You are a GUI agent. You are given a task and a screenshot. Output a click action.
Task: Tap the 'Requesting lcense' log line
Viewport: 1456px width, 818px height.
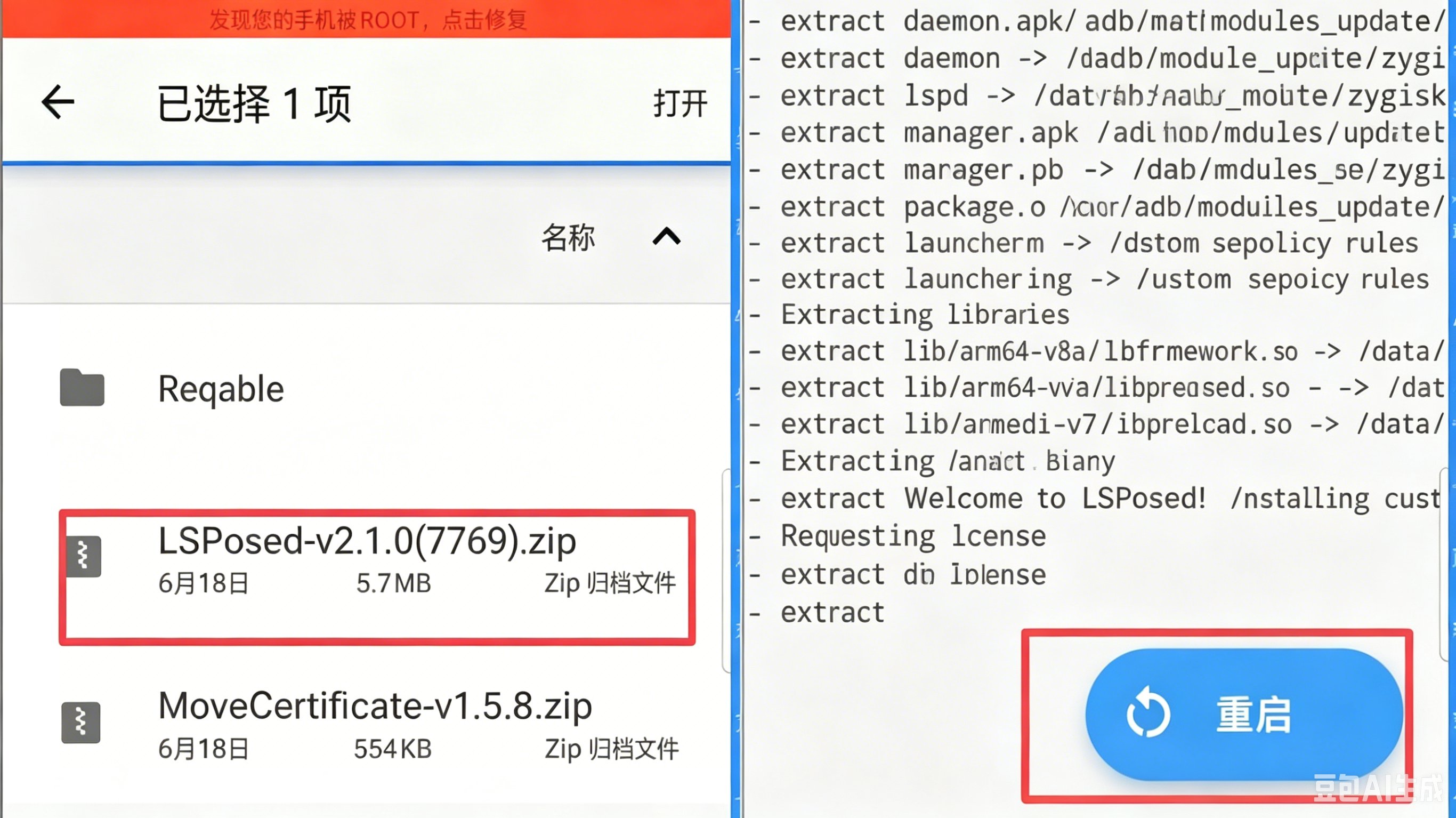(x=897, y=536)
